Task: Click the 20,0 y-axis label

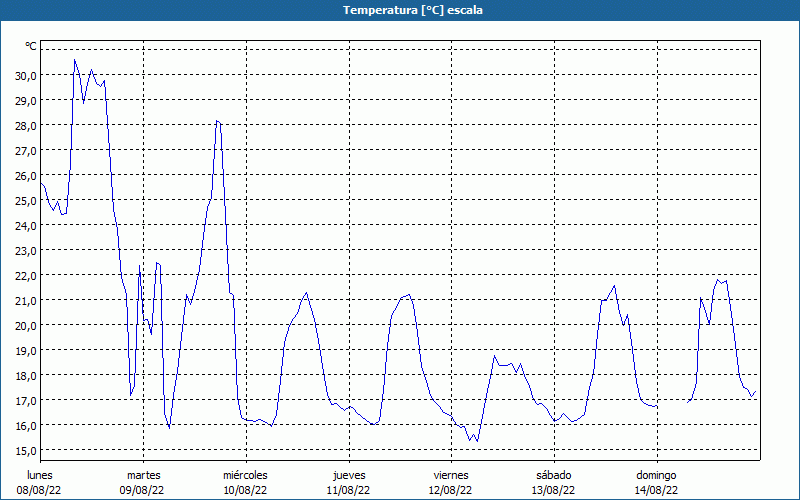Action: coord(26,326)
